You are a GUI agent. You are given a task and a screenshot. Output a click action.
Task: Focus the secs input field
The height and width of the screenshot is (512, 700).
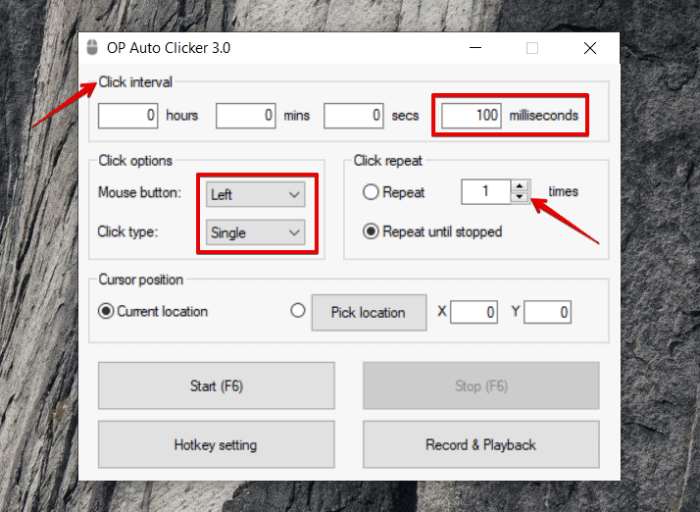pyautogui.click(x=354, y=116)
